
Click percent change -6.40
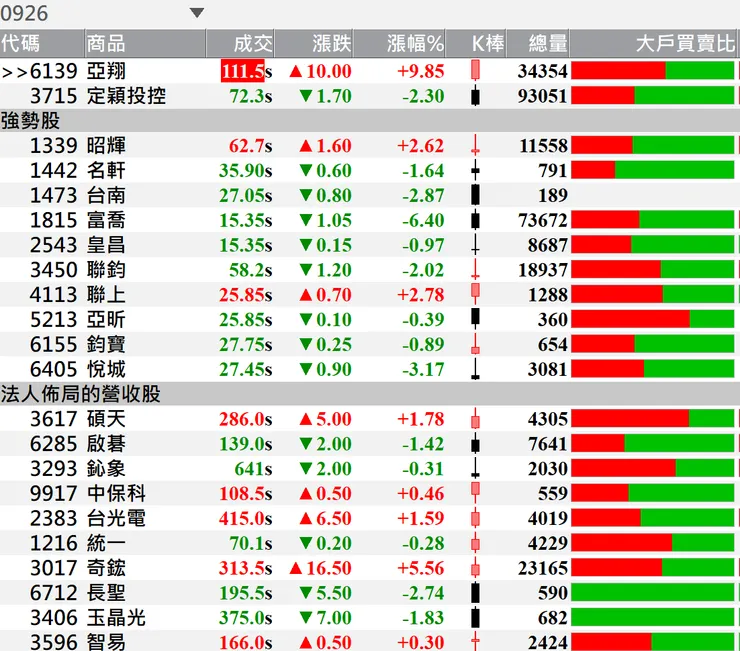click(x=423, y=220)
